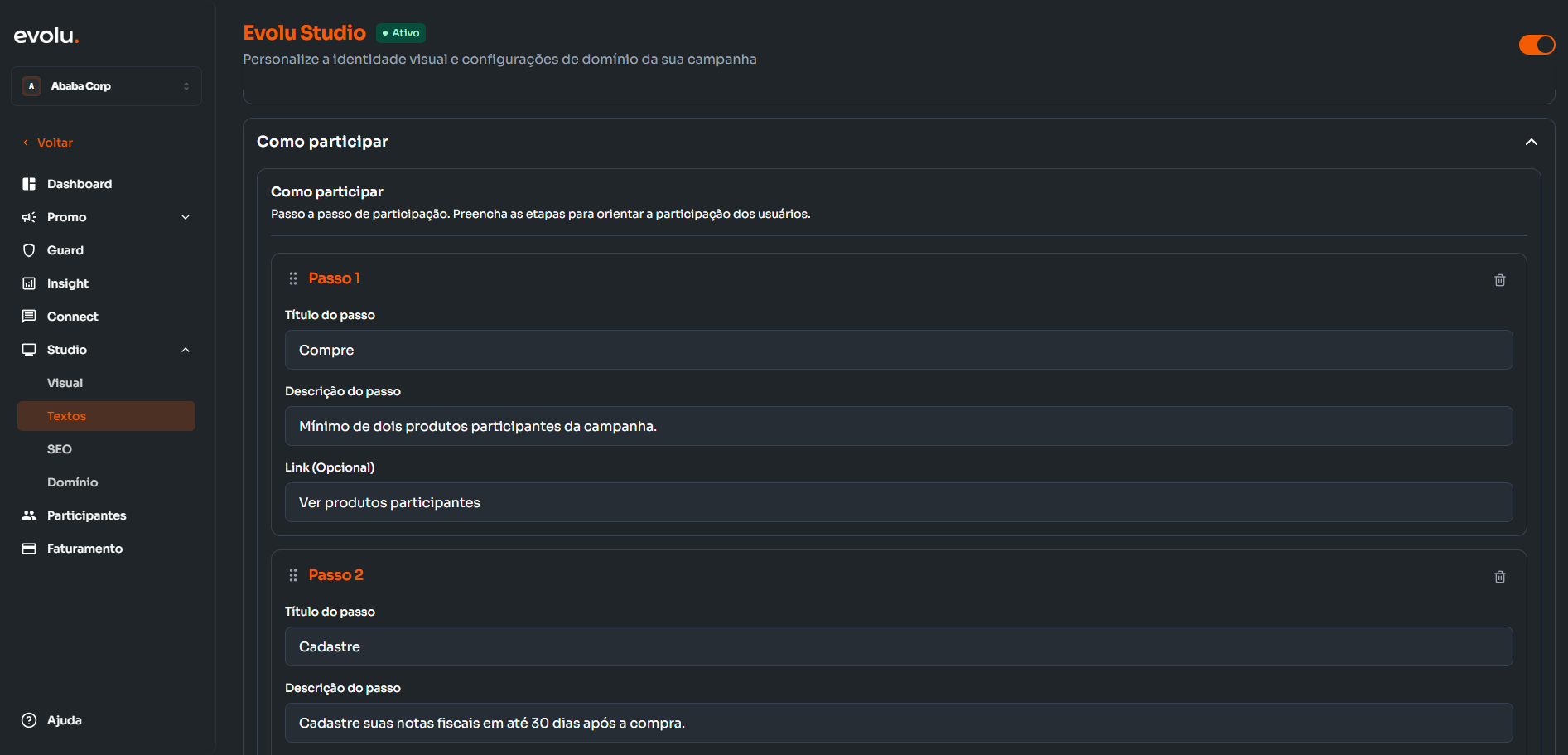Grab the Passo 1 drag handle
Viewport: 1568px width, 755px height.
pos(293,278)
